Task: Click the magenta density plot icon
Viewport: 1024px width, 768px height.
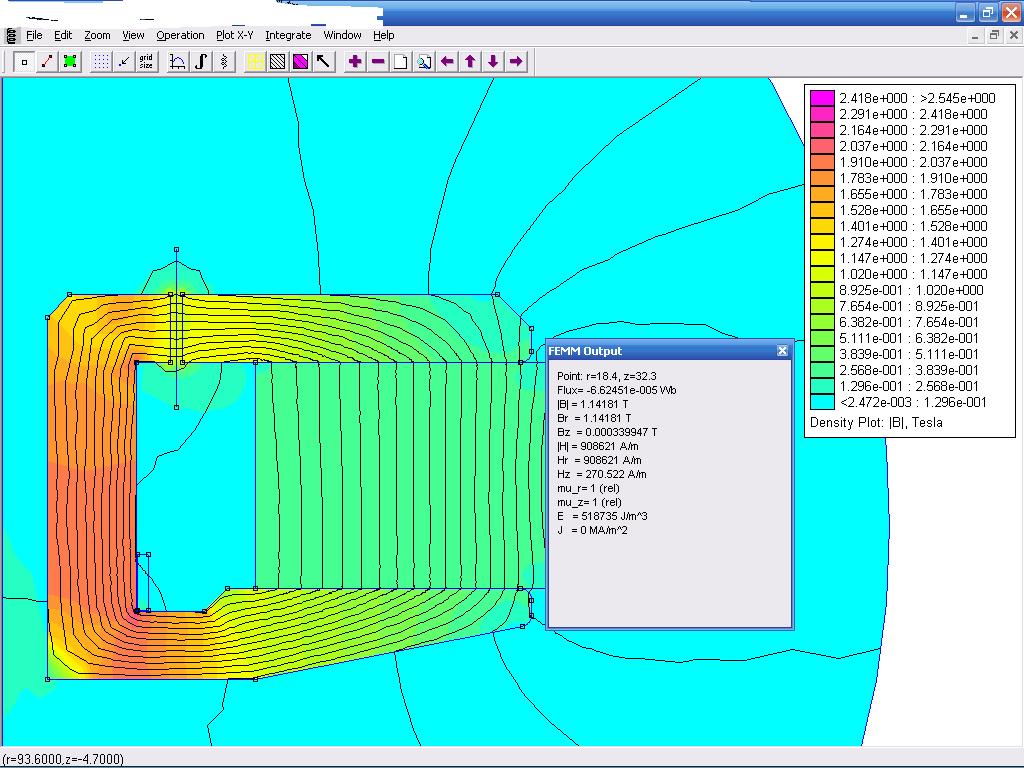Action: coord(300,62)
